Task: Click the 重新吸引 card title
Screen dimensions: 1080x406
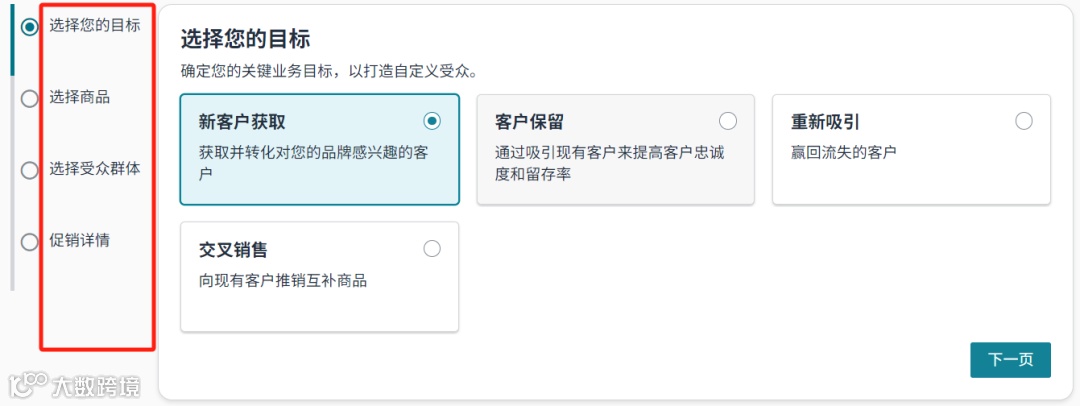Action: click(x=826, y=122)
